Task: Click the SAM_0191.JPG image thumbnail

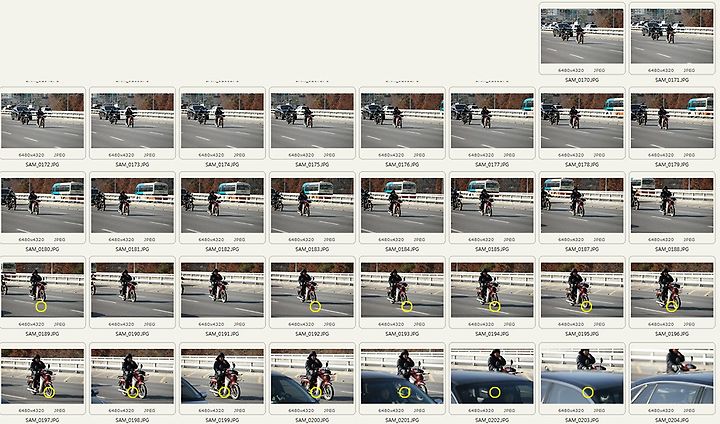Action: 222,290
